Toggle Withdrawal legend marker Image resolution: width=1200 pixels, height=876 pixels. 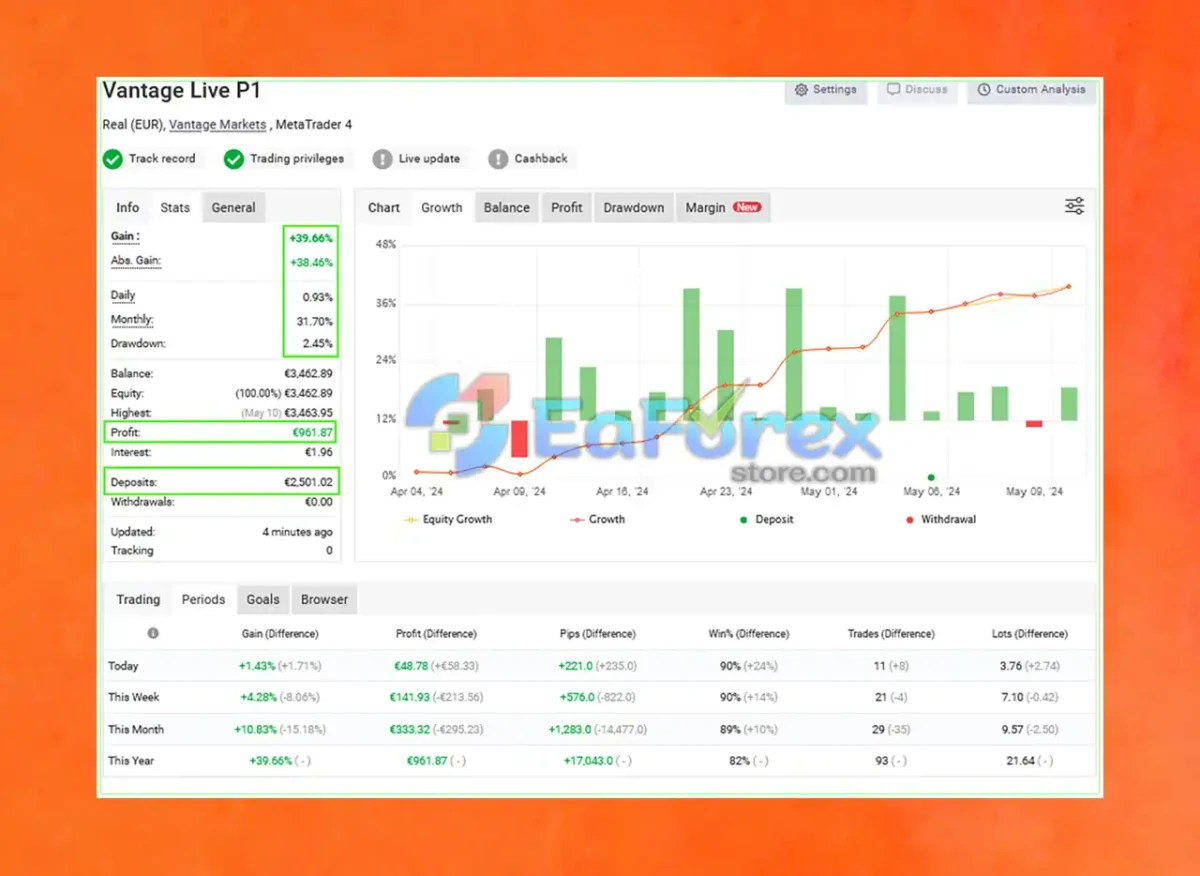tap(941, 519)
